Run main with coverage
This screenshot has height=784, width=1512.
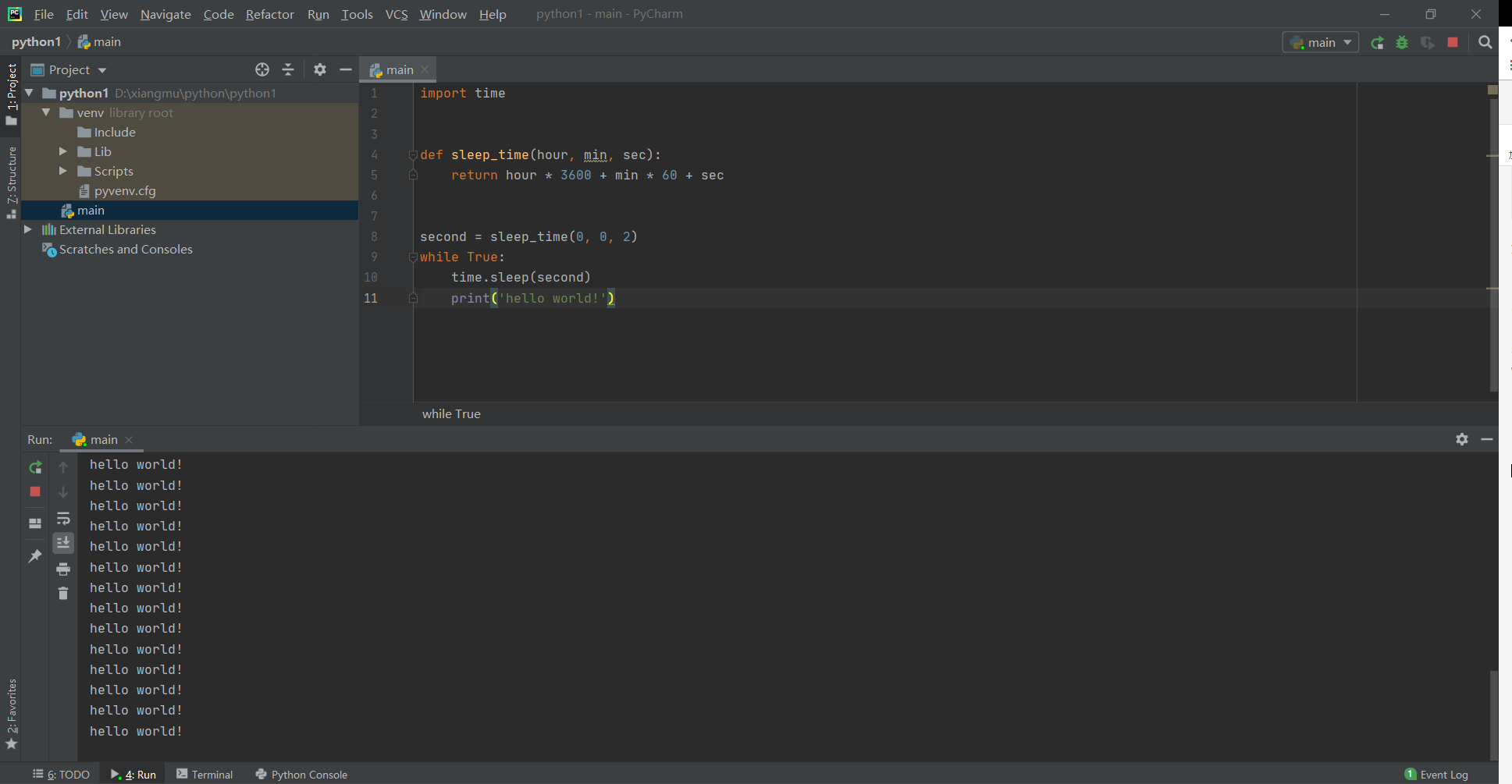click(x=1428, y=43)
